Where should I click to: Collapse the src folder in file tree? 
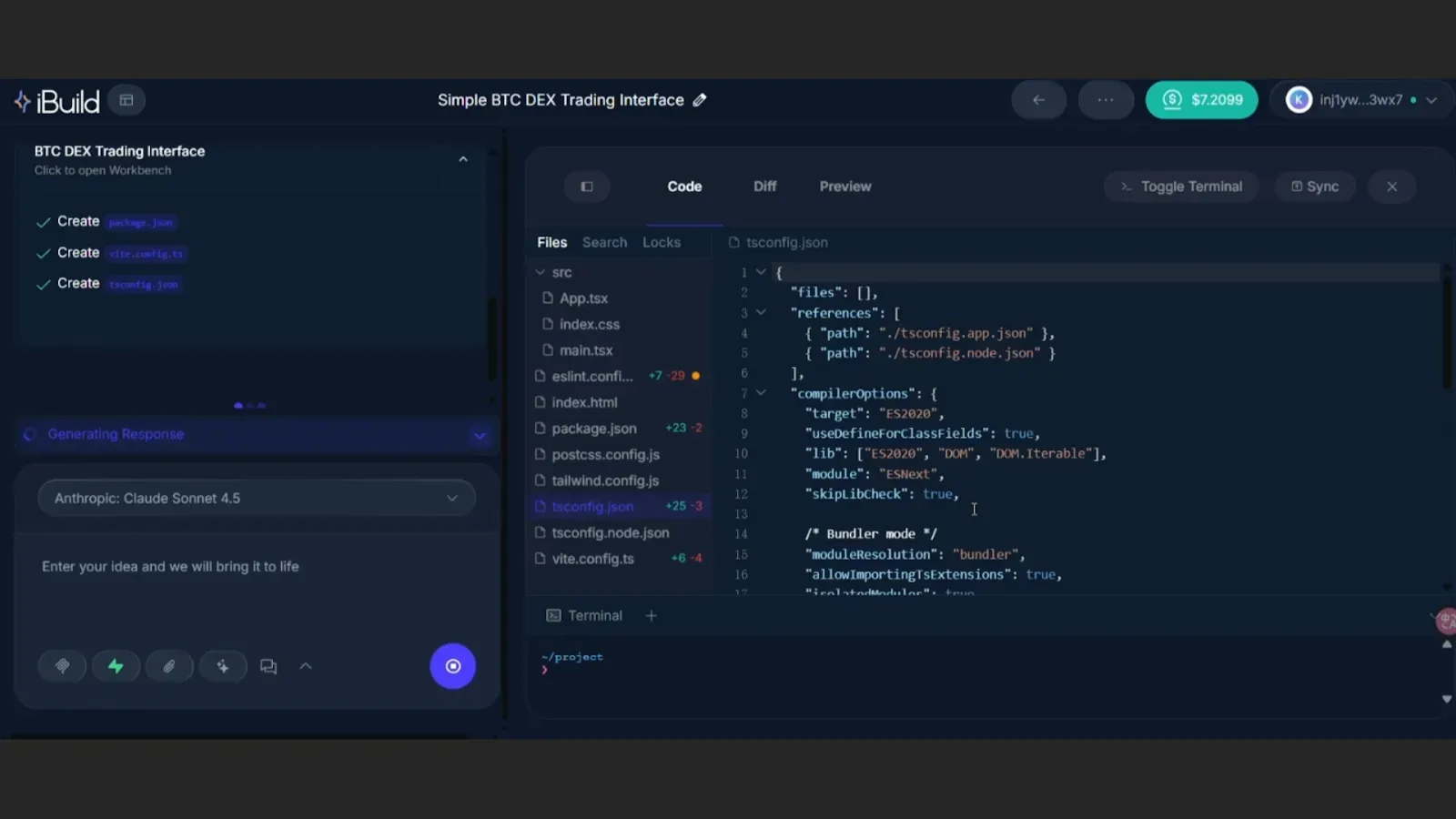[x=541, y=272]
